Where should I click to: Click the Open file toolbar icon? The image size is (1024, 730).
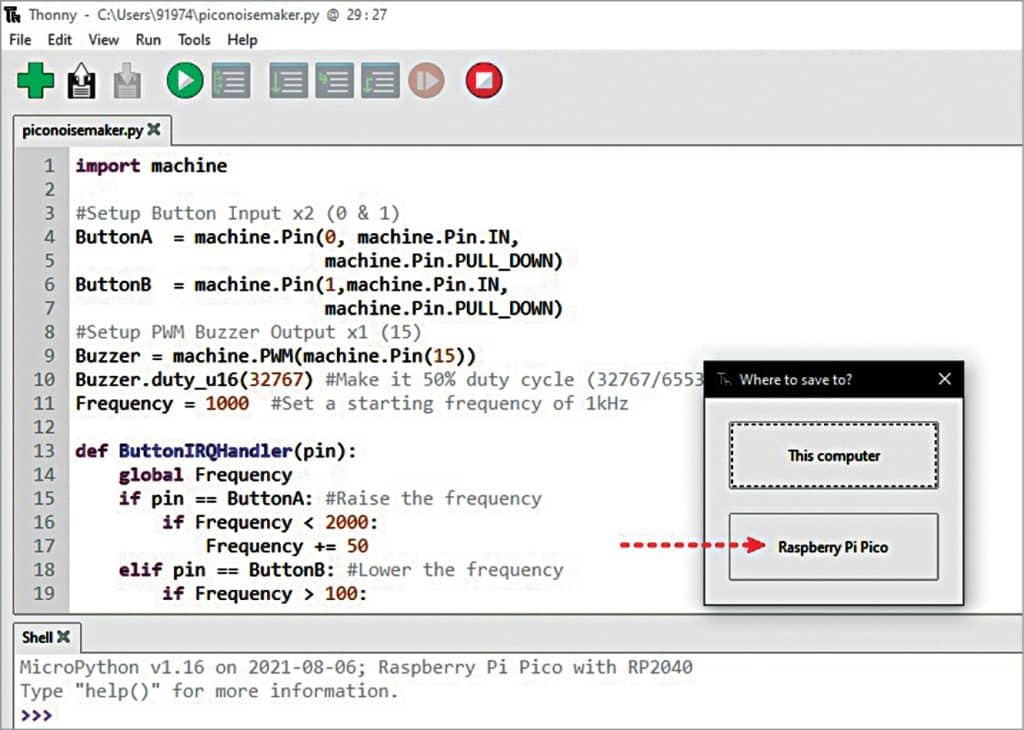click(x=81, y=81)
